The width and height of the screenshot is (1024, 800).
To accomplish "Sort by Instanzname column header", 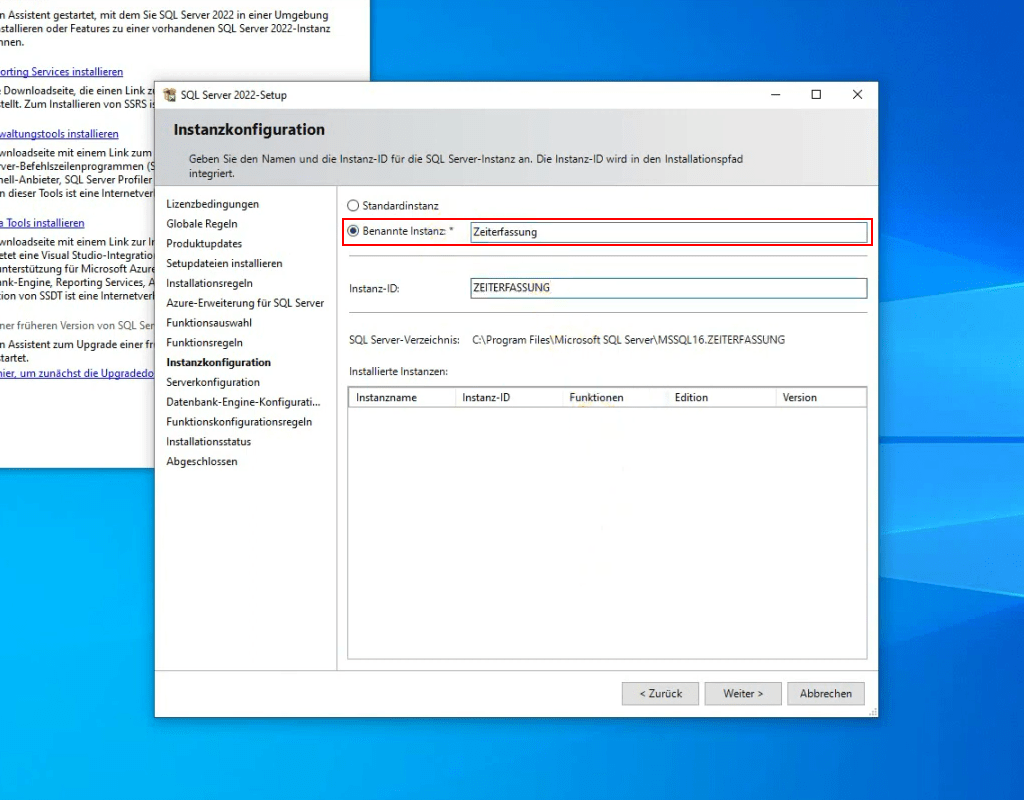I will tap(401, 398).
